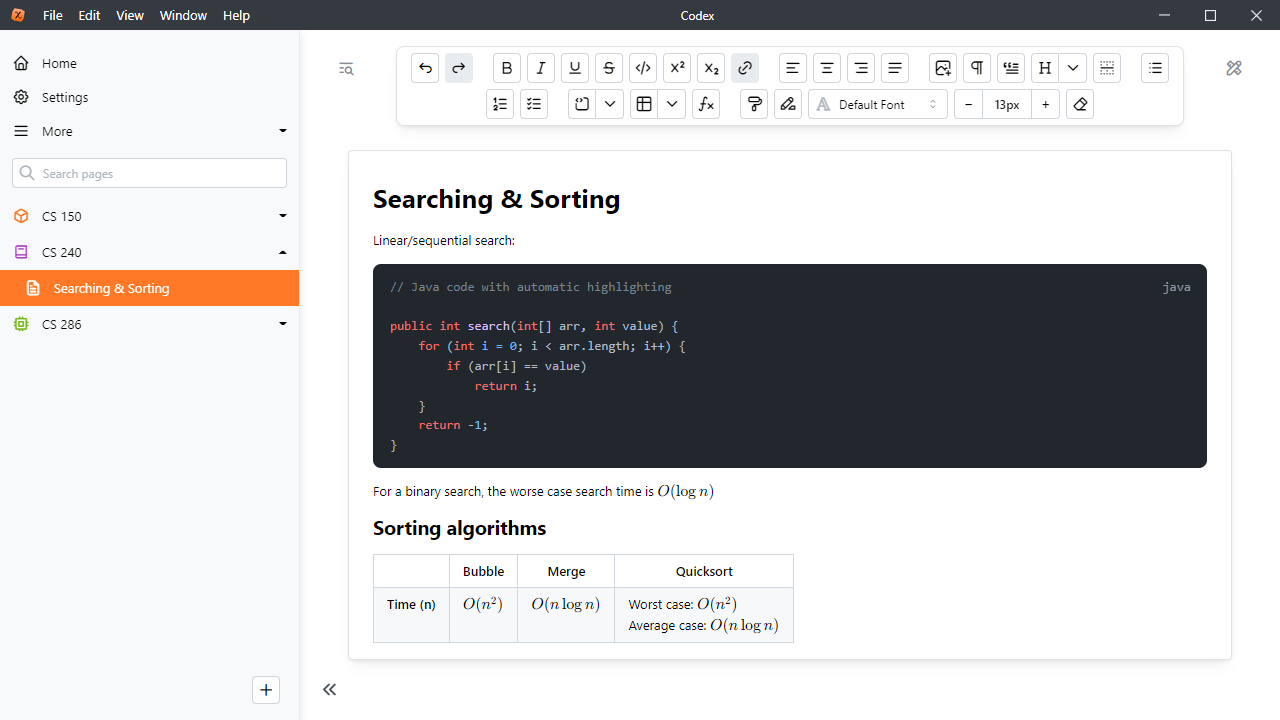Toggle italic formatting
Screen dimensions: 1280x720
pos(541,68)
